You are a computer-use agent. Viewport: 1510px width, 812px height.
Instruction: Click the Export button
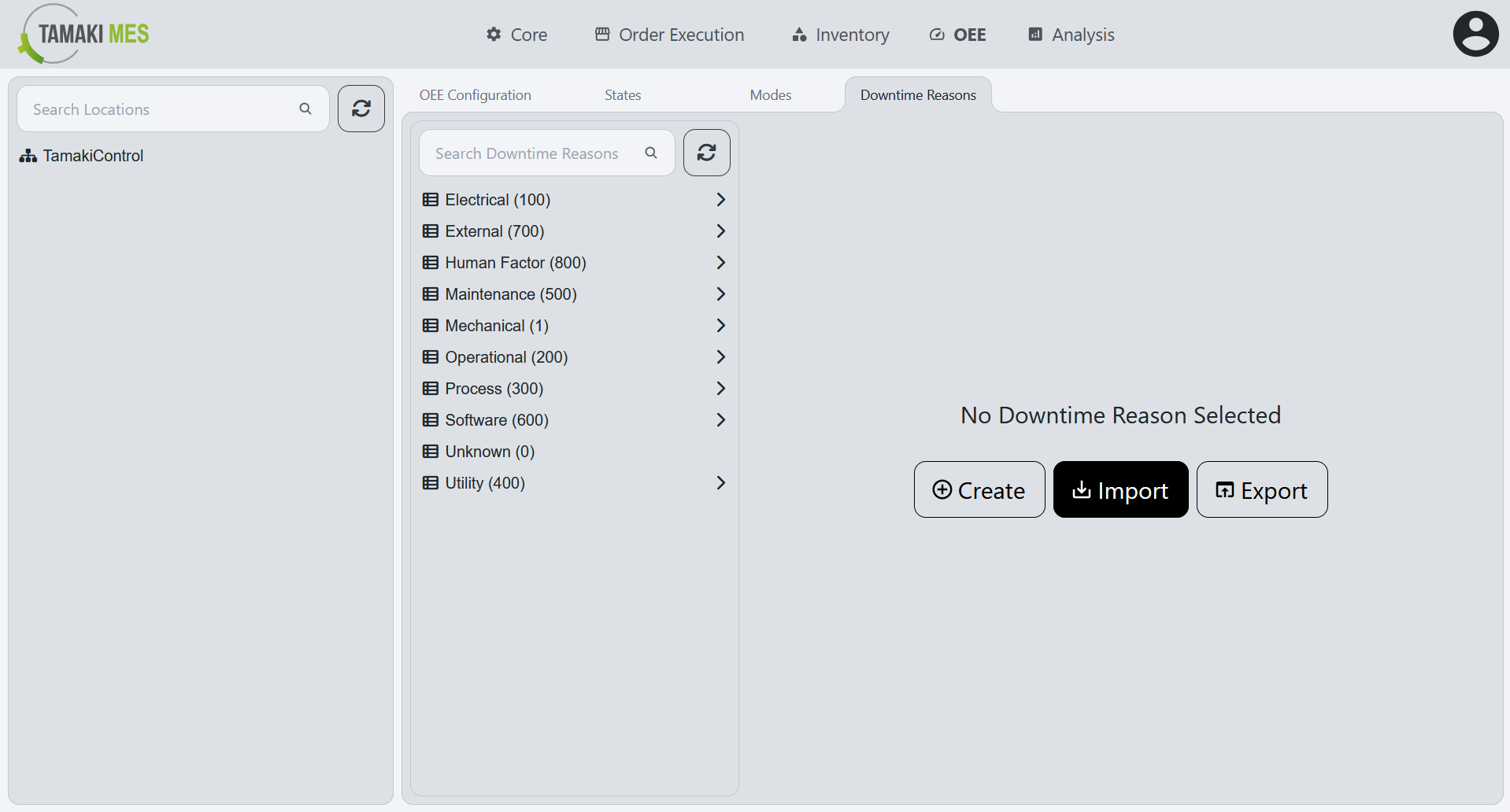click(x=1261, y=489)
